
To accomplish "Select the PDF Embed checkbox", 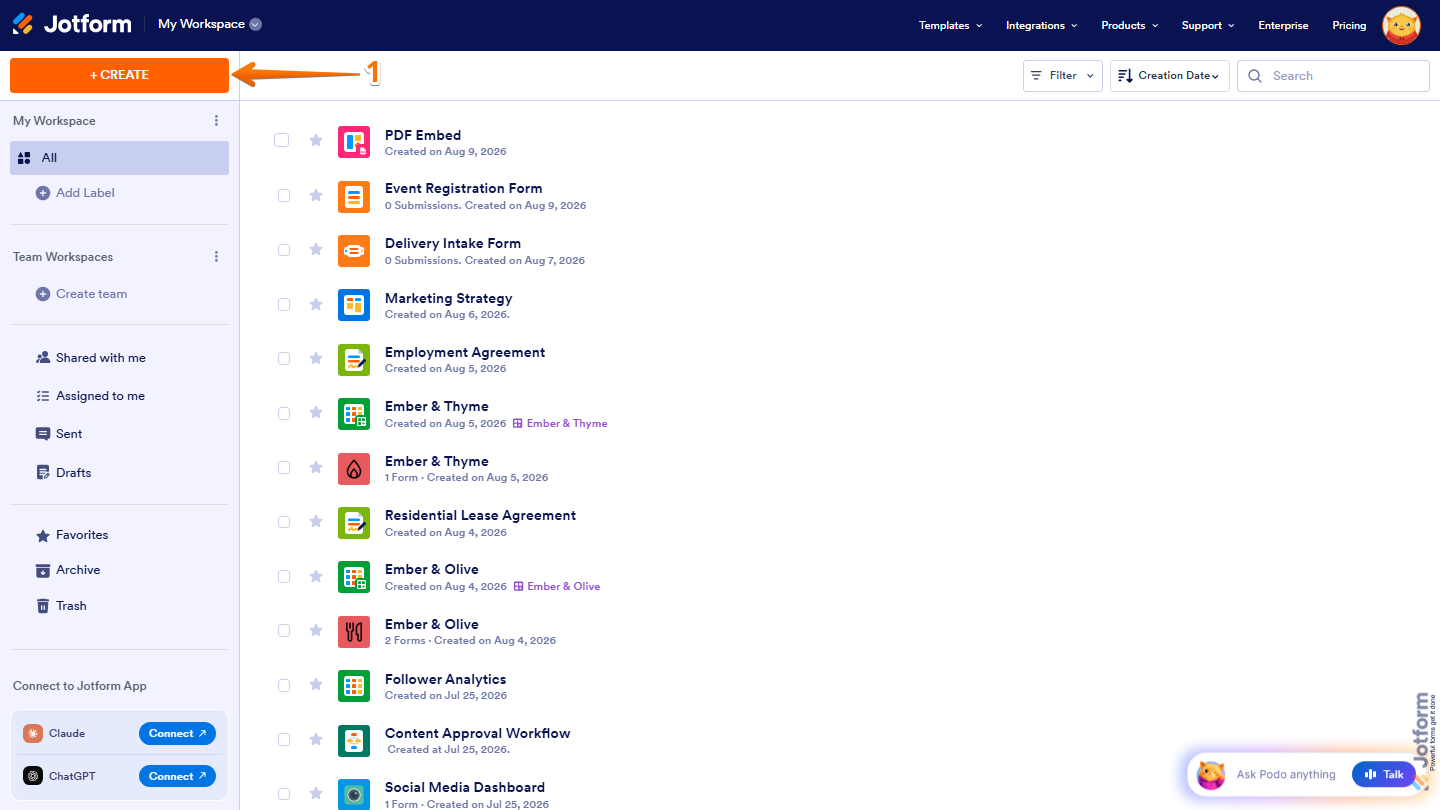I will (282, 140).
